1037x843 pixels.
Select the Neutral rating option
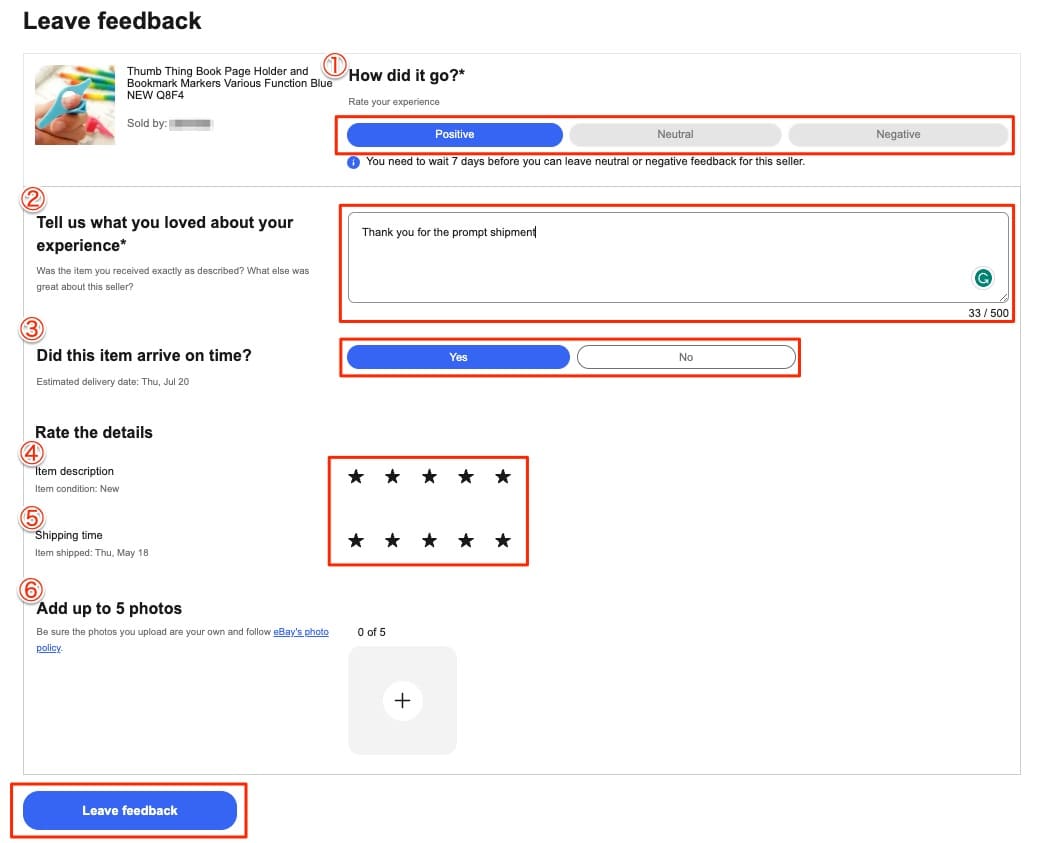675,134
